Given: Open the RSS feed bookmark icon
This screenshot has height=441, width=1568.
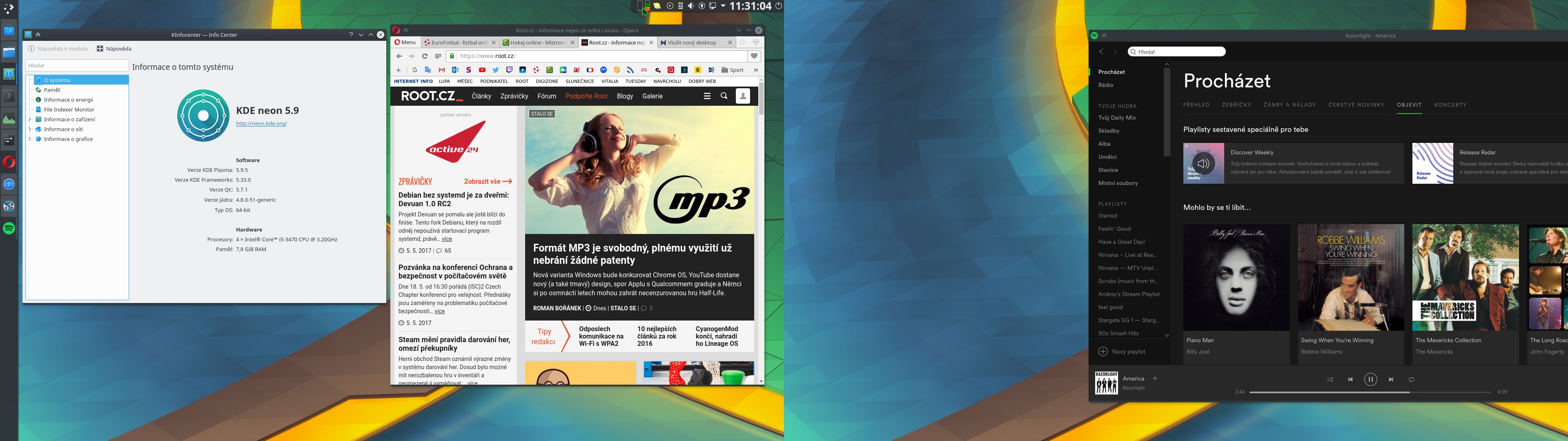Looking at the screenshot, I should [630, 70].
